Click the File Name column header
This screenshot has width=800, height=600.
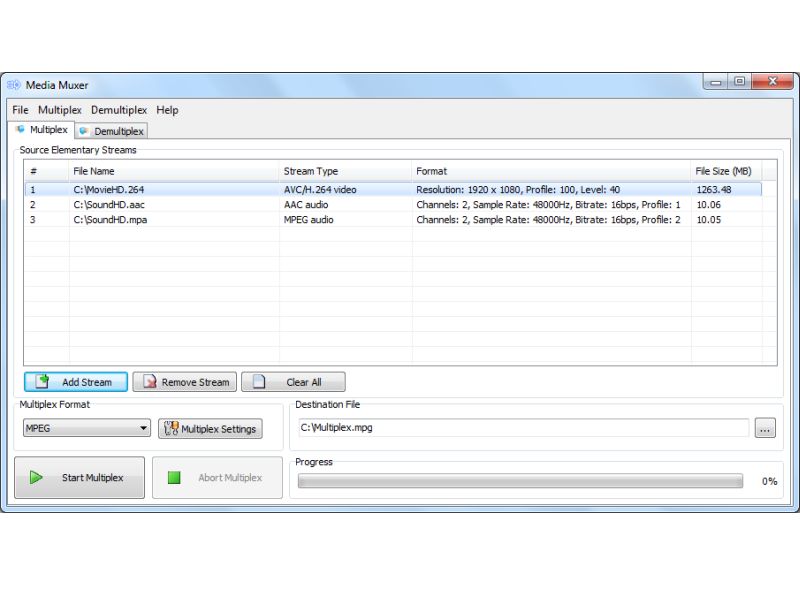[174, 171]
